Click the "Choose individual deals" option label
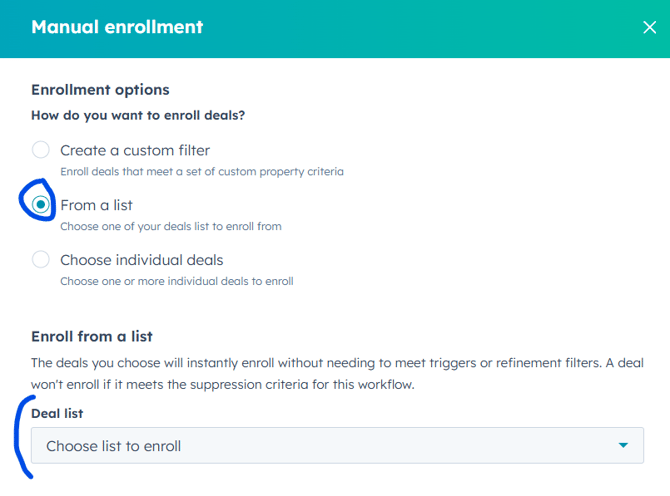Image resolution: width=670 pixels, height=496 pixels. [141, 260]
